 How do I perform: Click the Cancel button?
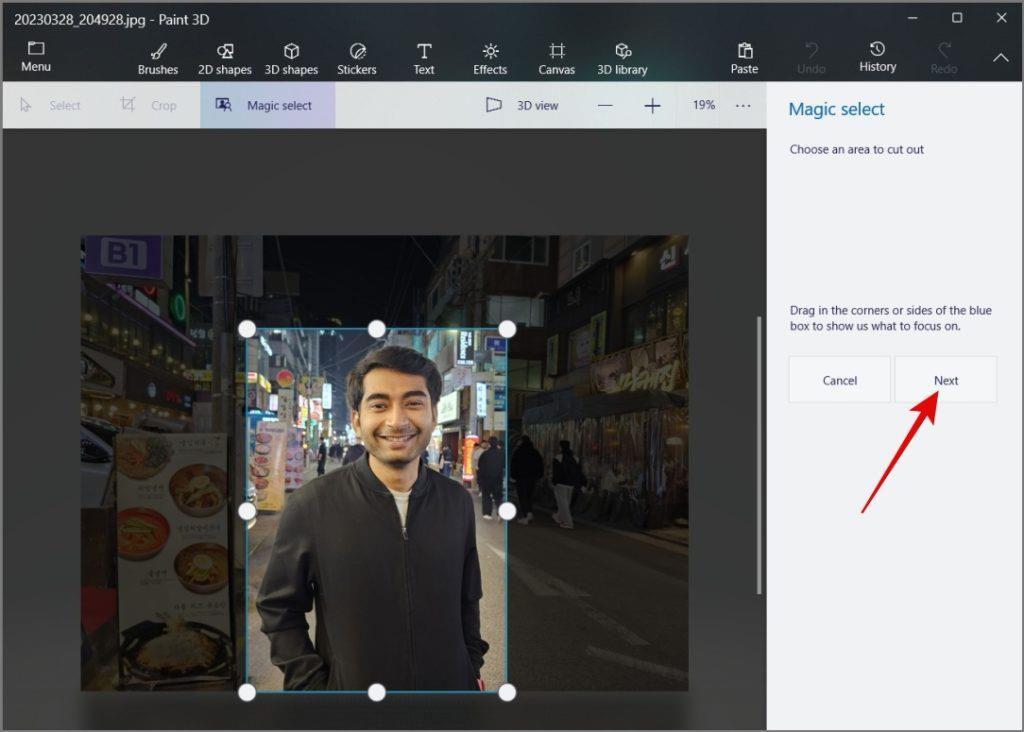coord(839,380)
